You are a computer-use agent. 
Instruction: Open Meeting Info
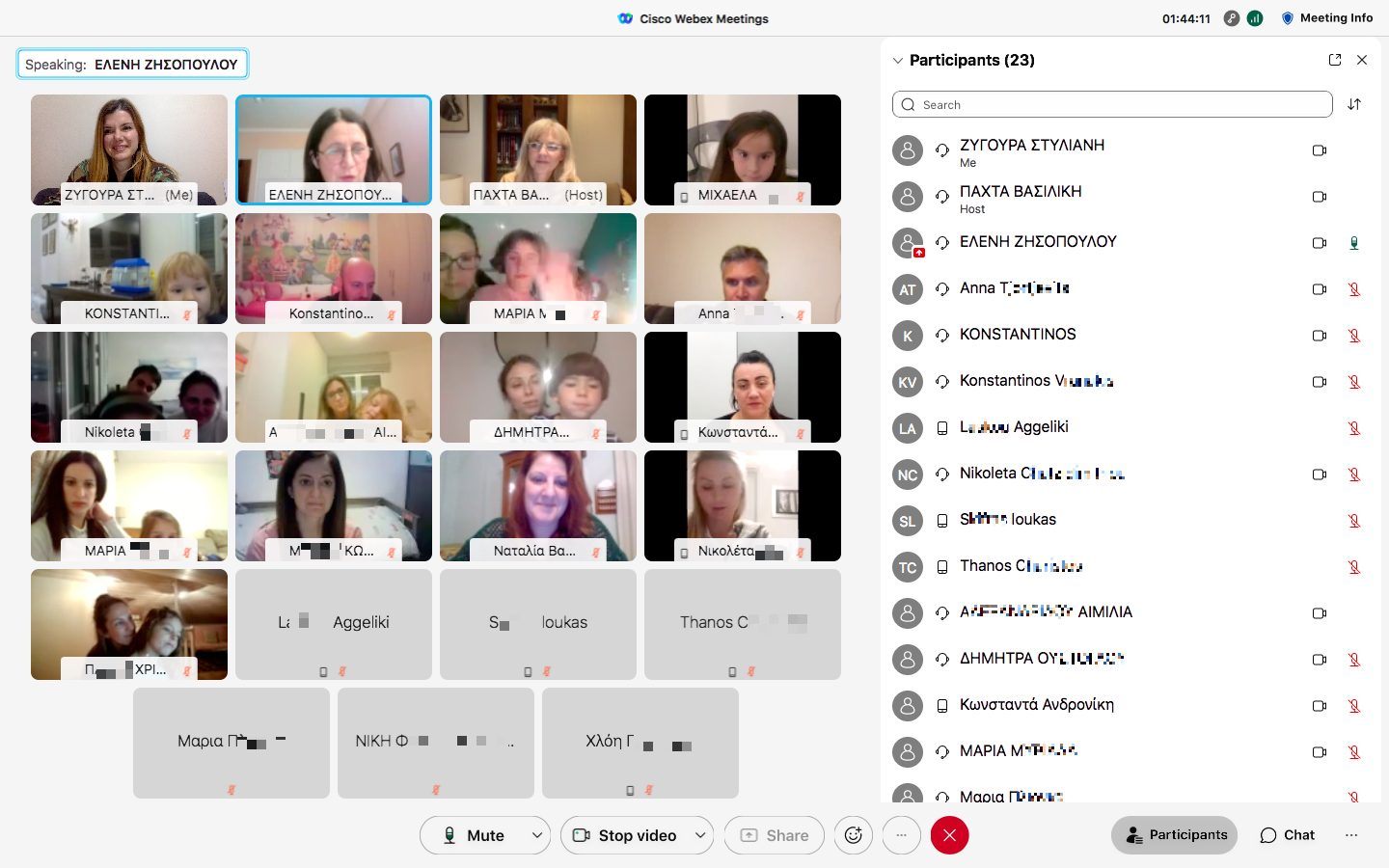(1326, 18)
